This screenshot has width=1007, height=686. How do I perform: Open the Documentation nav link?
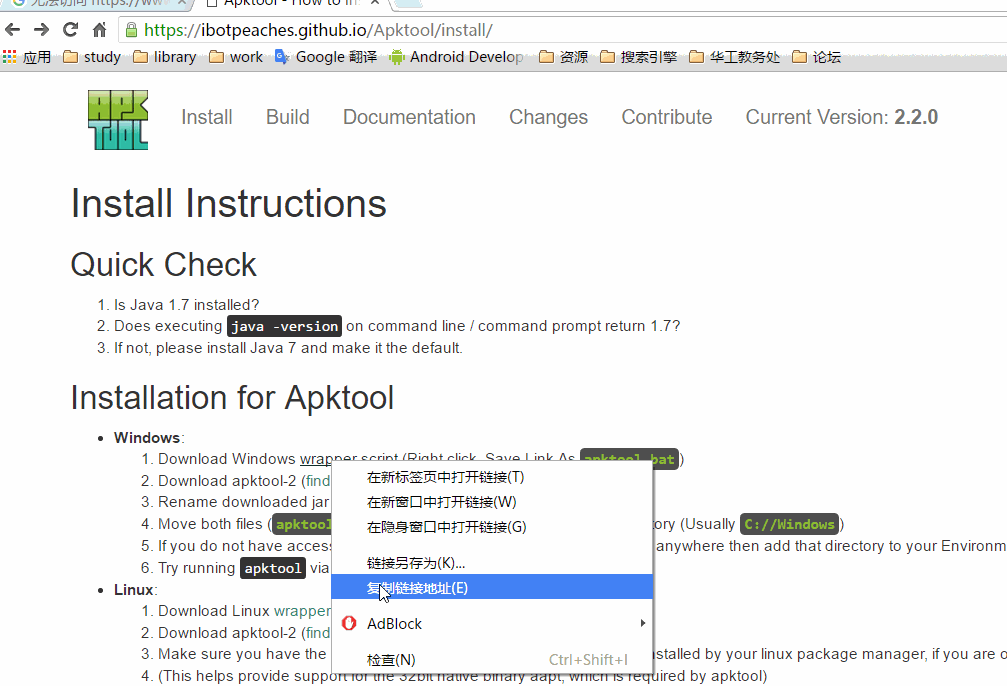point(409,117)
